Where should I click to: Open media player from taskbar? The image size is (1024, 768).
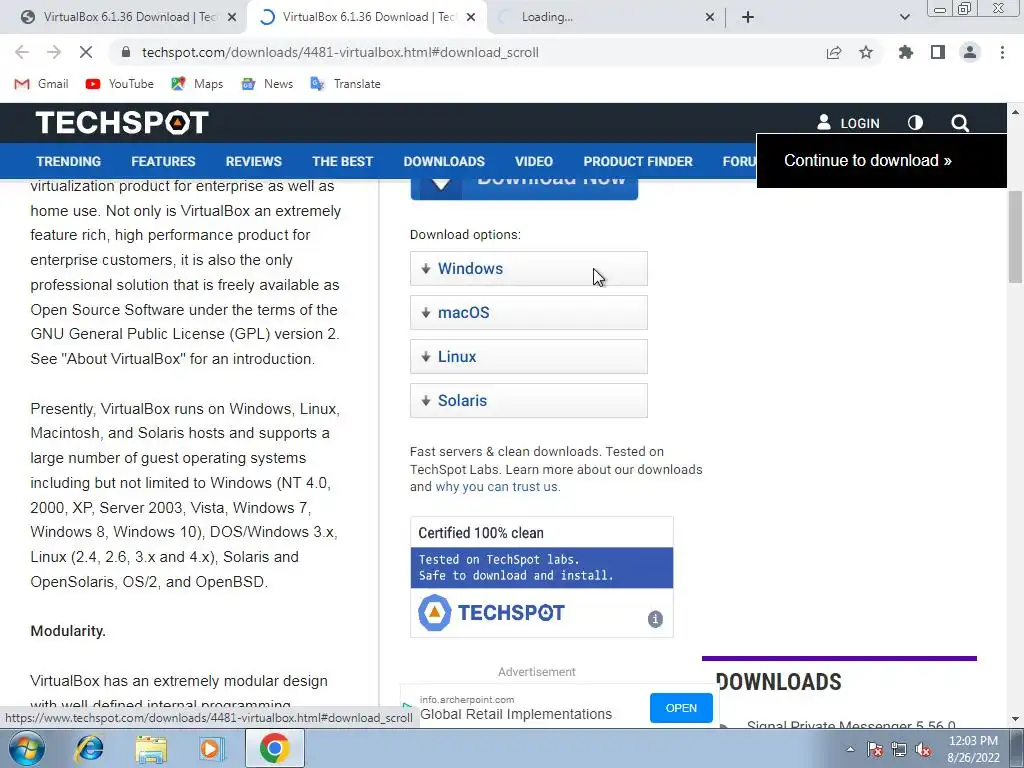tap(212, 748)
